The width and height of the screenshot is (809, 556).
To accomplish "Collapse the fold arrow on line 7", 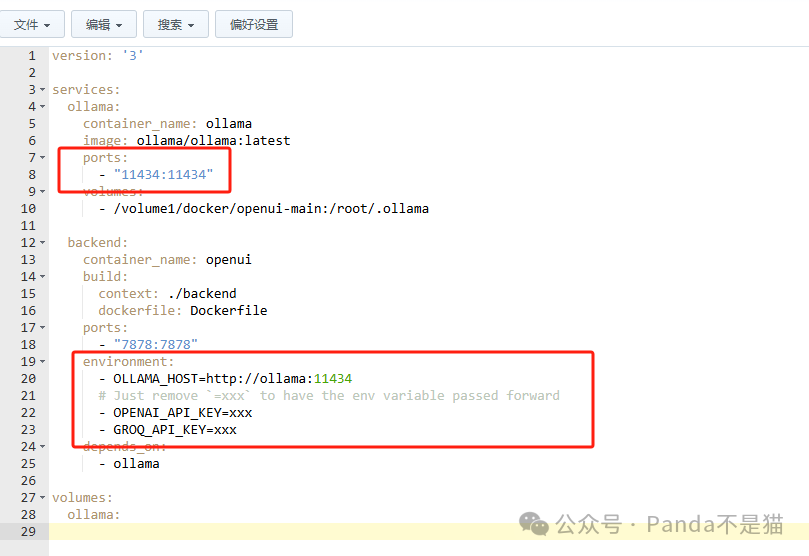I will tap(42, 158).
